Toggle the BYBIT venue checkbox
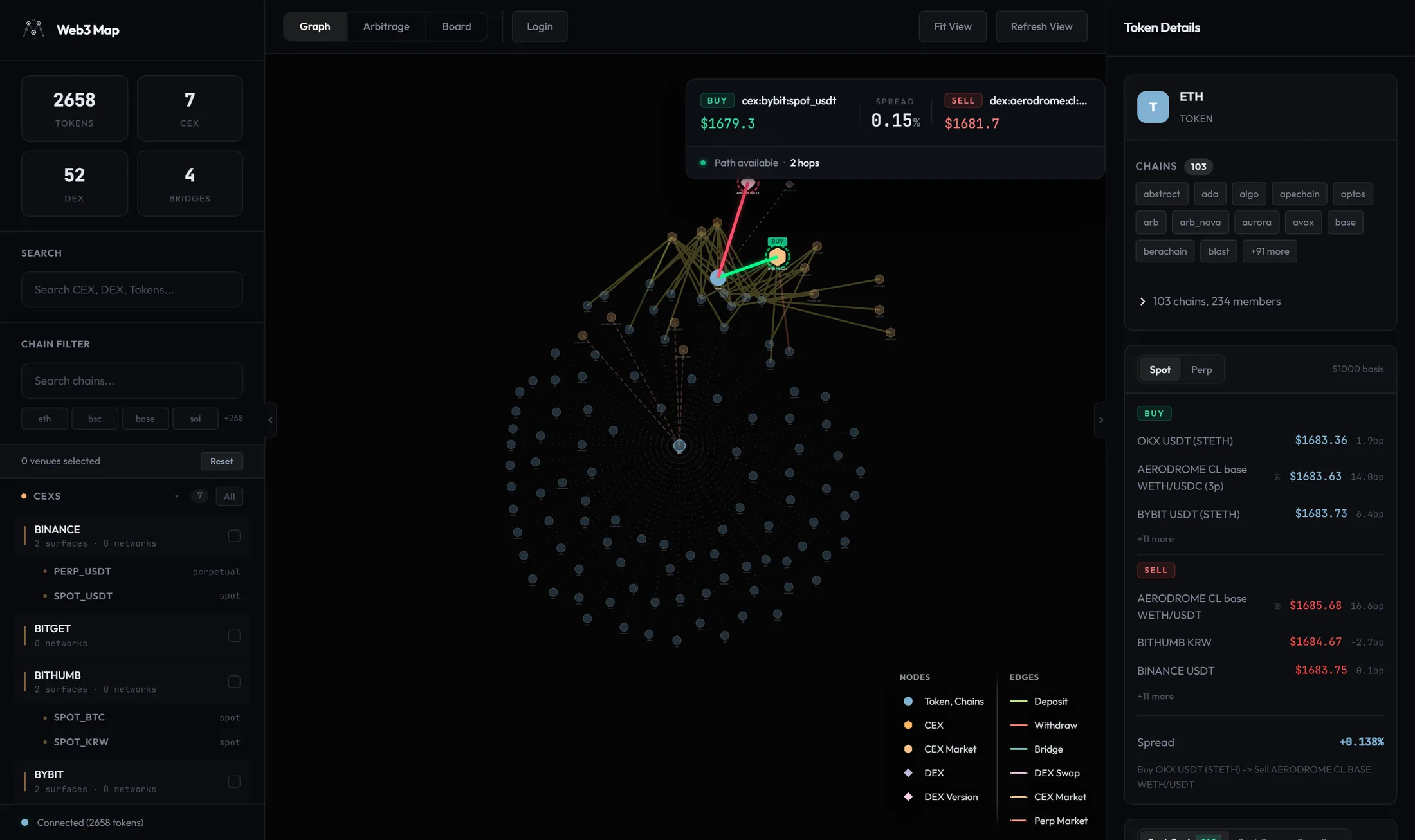 (x=234, y=781)
